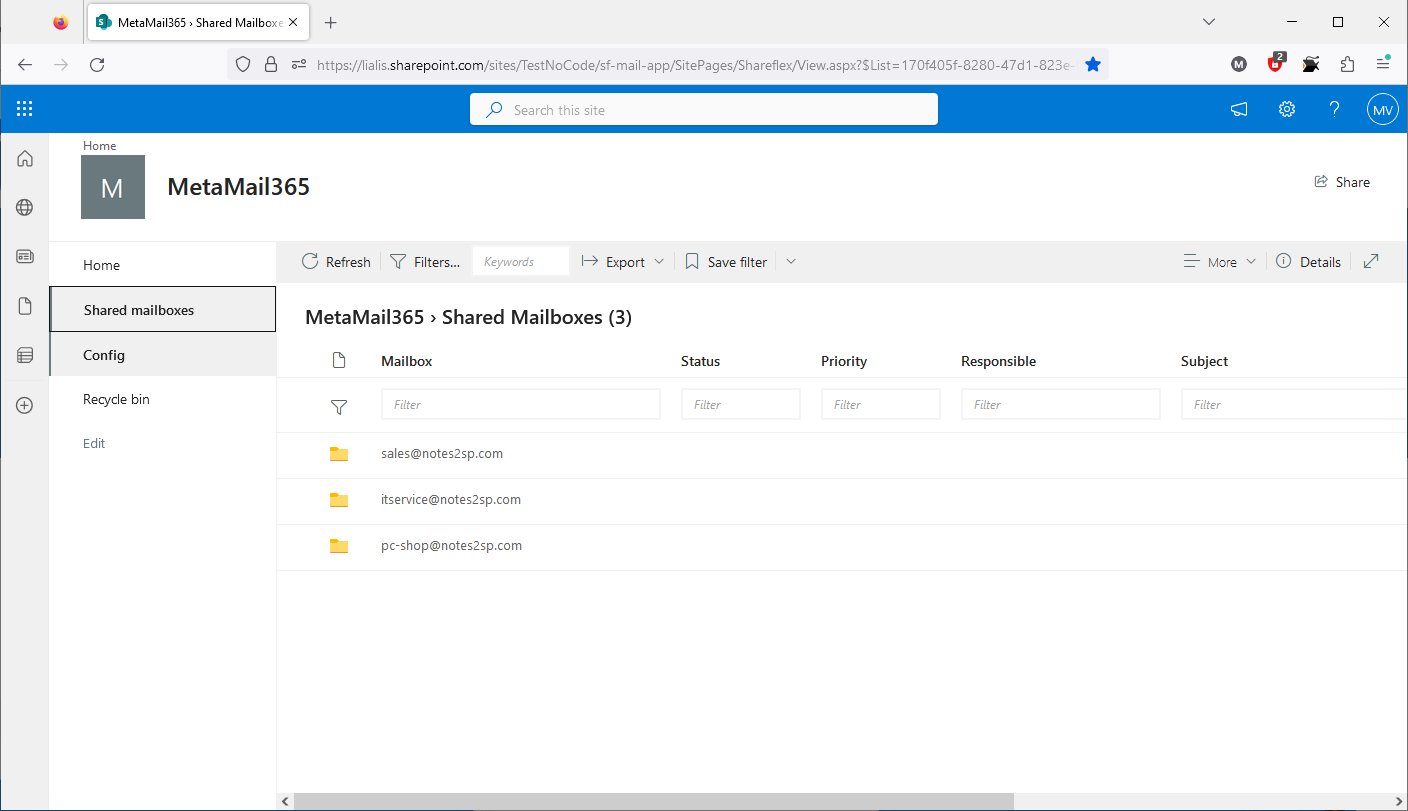
Task: Open the app launcher waffle icon
Action: (25, 109)
